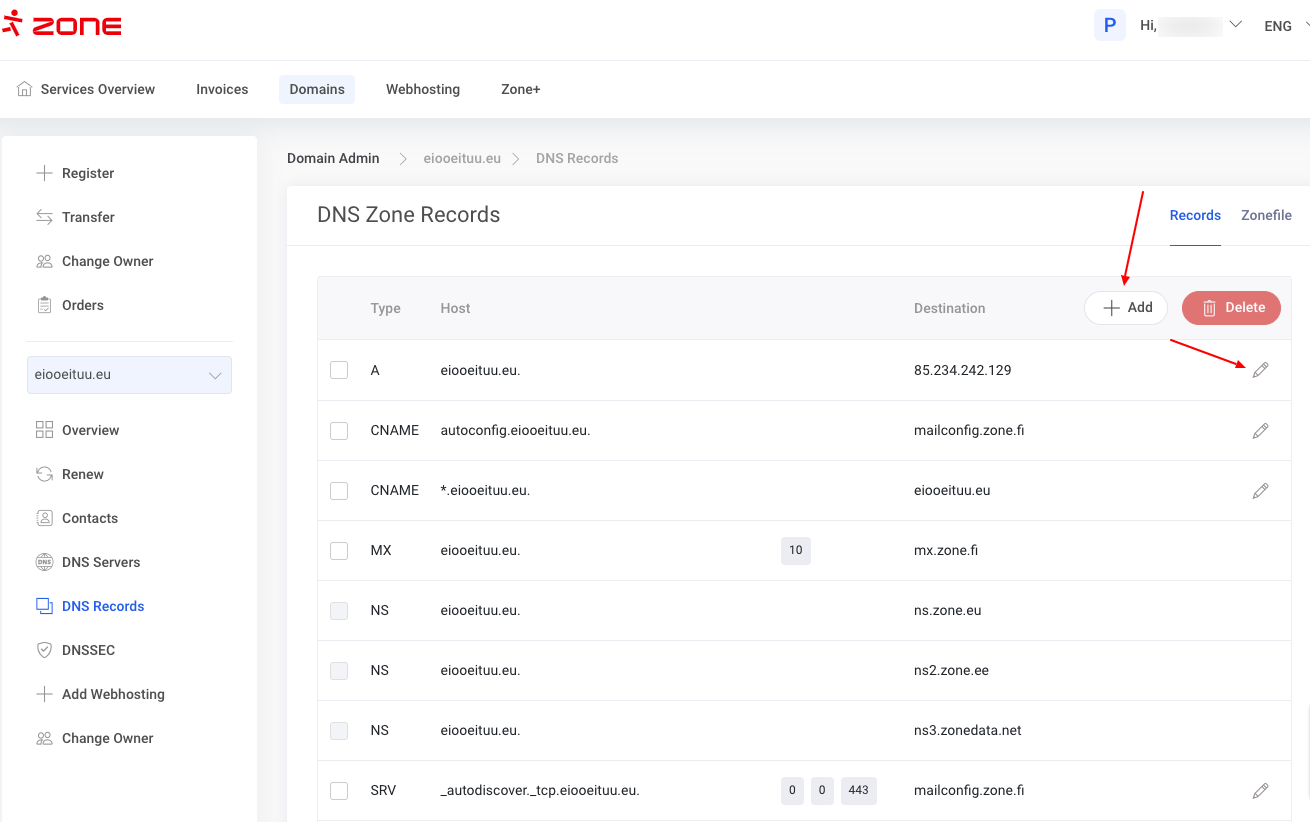Edit the wildcard CNAME record pencil icon
Image resolution: width=1310 pixels, height=822 pixels.
(x=1260, y=491)
